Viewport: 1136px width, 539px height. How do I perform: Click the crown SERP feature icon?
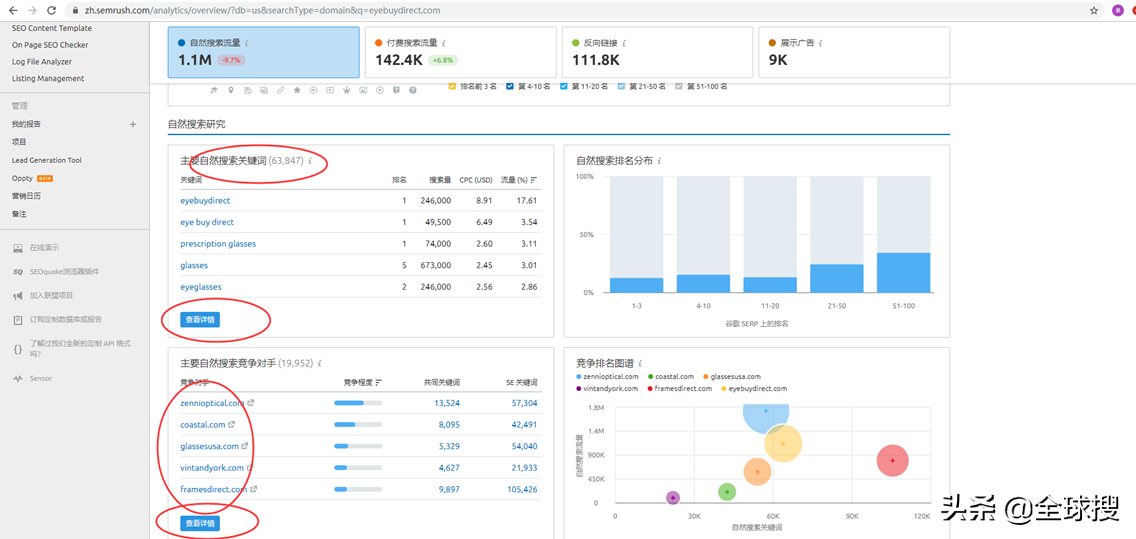pos(346,90)
